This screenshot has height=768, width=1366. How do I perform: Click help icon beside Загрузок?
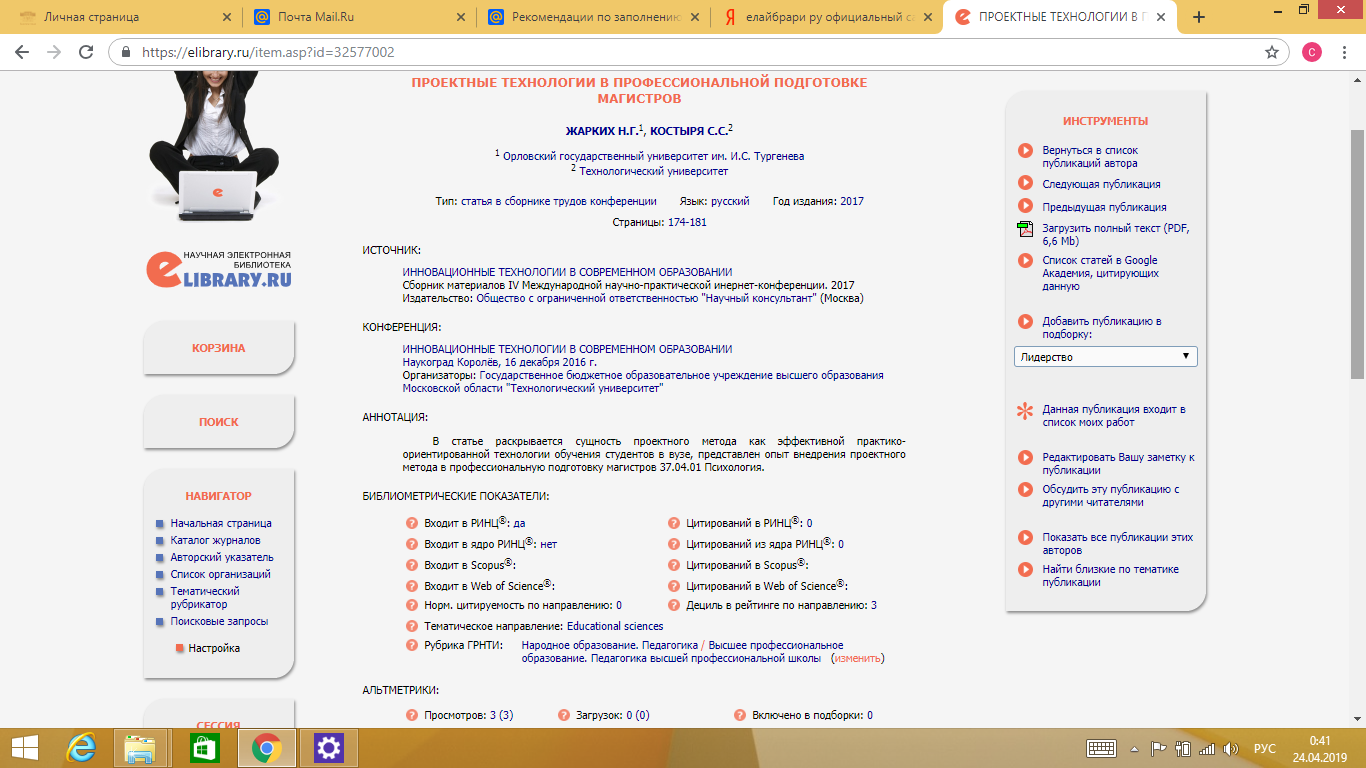(563, 715)
